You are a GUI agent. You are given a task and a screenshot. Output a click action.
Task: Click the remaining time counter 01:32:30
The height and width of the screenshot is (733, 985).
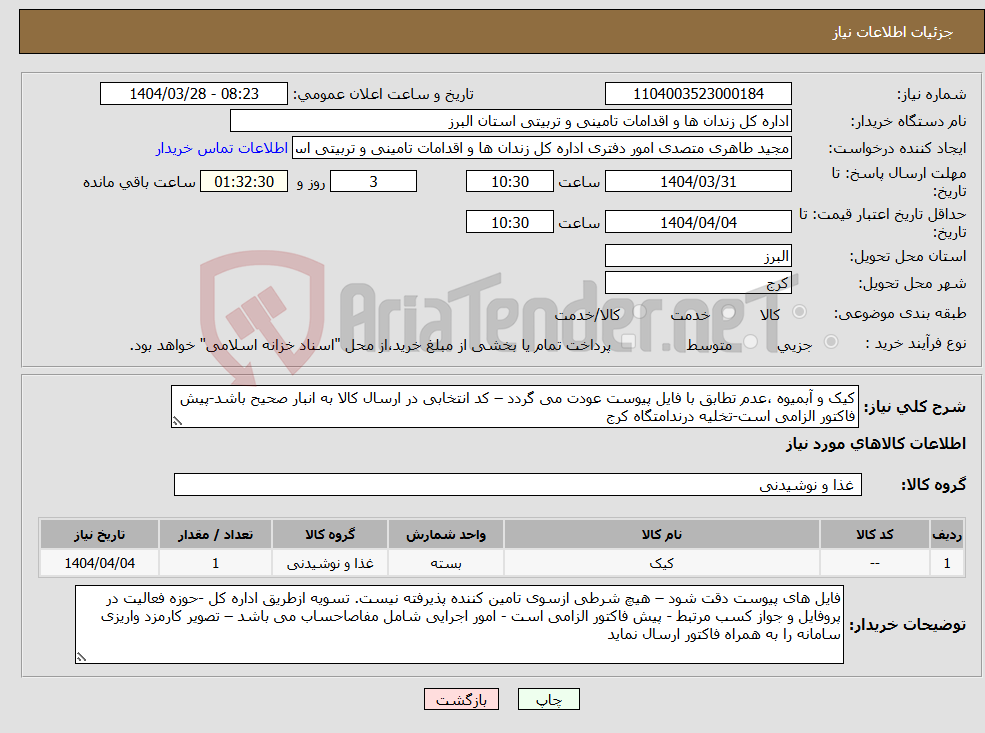coord(244,182)
